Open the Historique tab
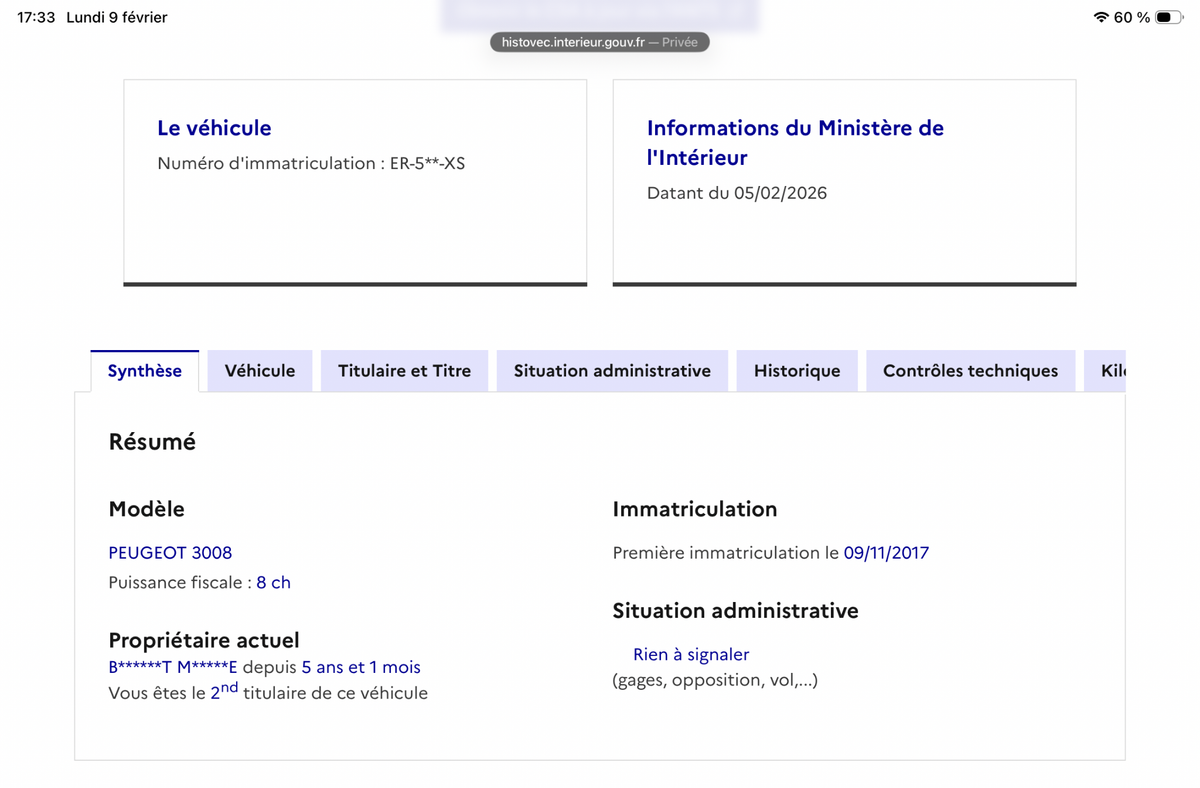Viewport: 1200px width, 788px height. (x=797, y=371)
